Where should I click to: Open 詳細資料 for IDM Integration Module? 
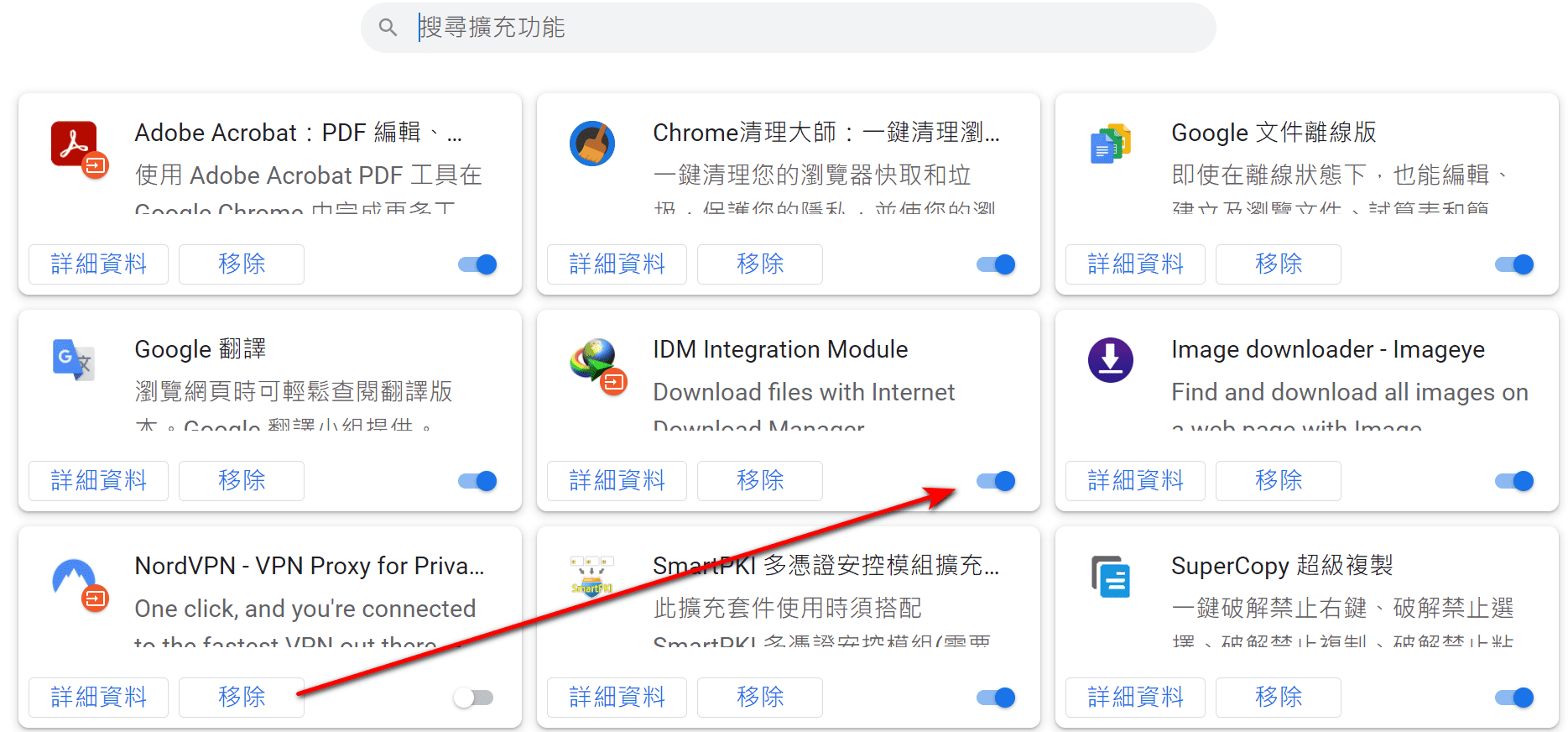617,481
